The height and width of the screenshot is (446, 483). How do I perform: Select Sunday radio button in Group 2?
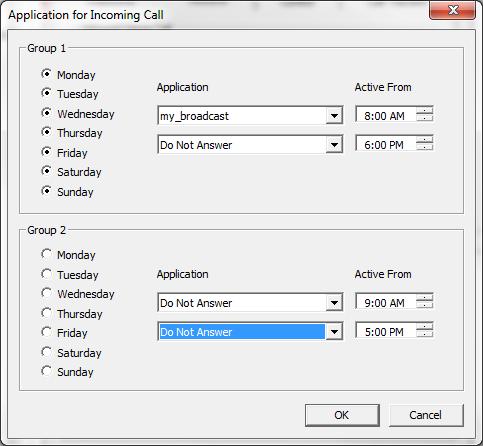coord(47,371)
